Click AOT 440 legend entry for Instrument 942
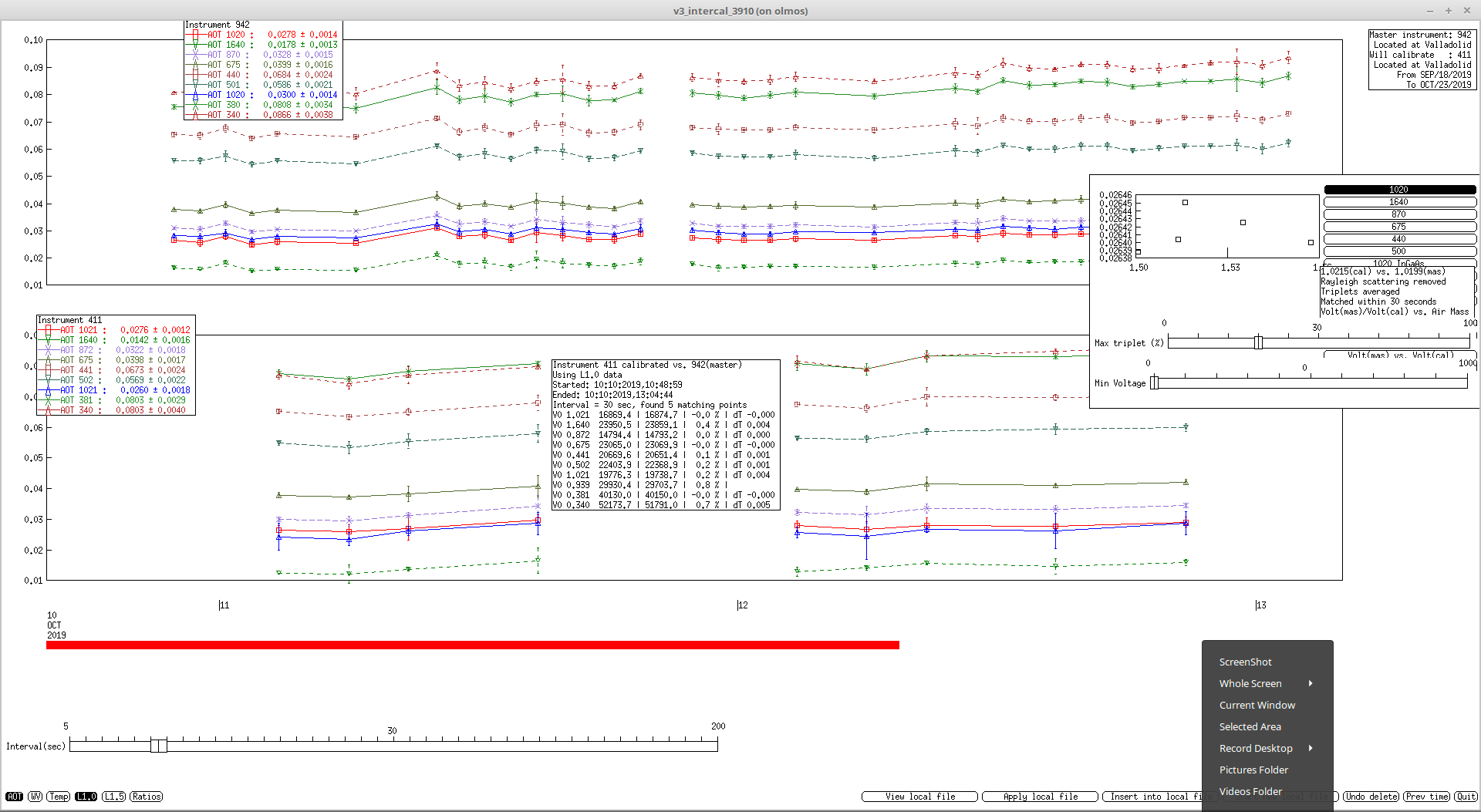Screen dimensions: 1481x812 pos(261,75)
